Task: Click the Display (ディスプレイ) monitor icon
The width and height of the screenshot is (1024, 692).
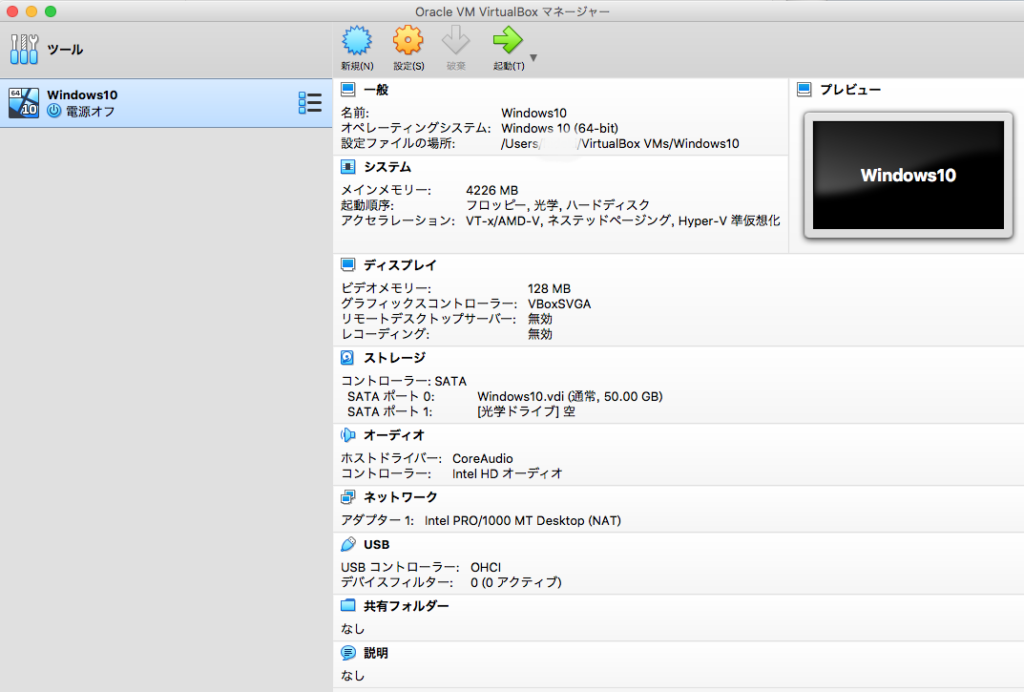Action: click(348, 265)
